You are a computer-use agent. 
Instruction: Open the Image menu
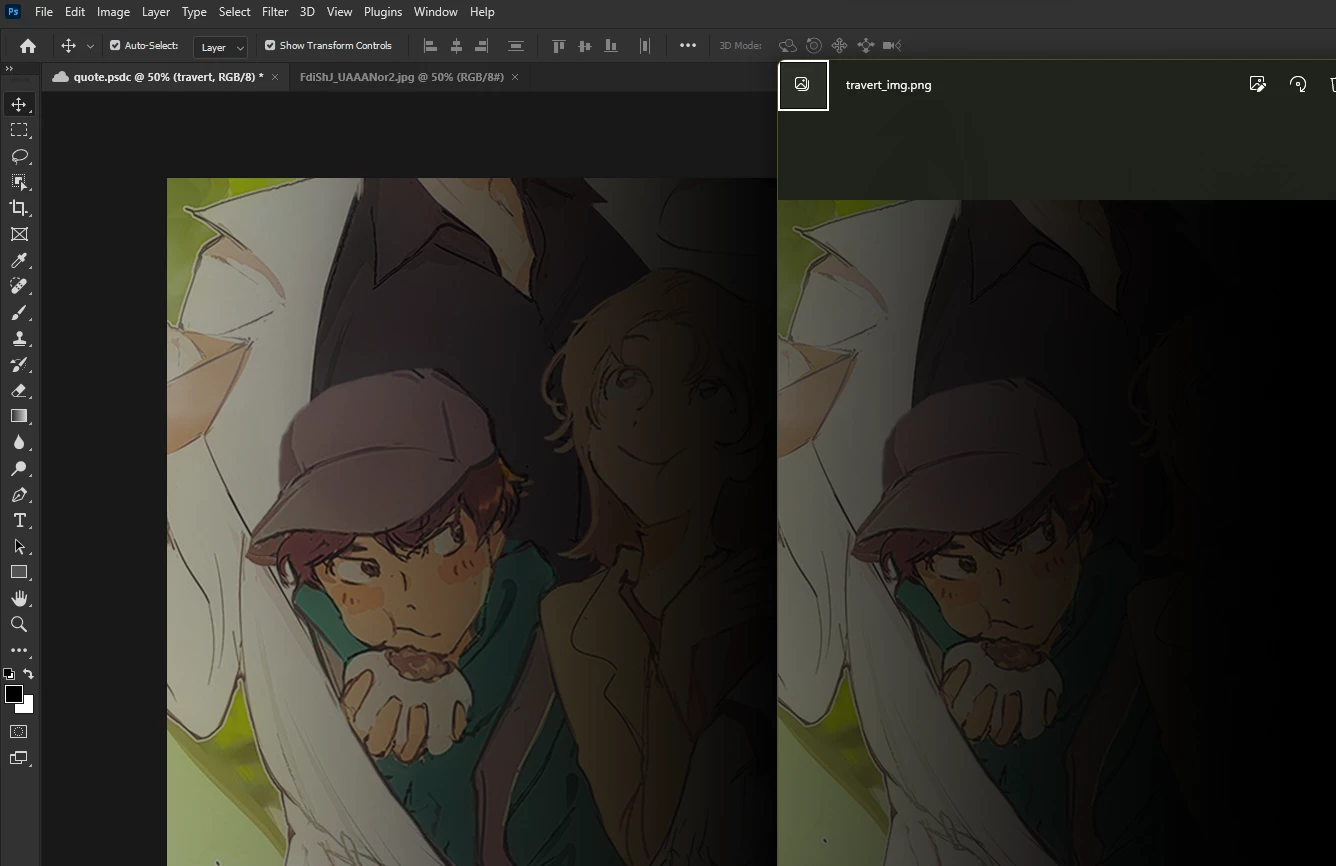pos(113,12)
